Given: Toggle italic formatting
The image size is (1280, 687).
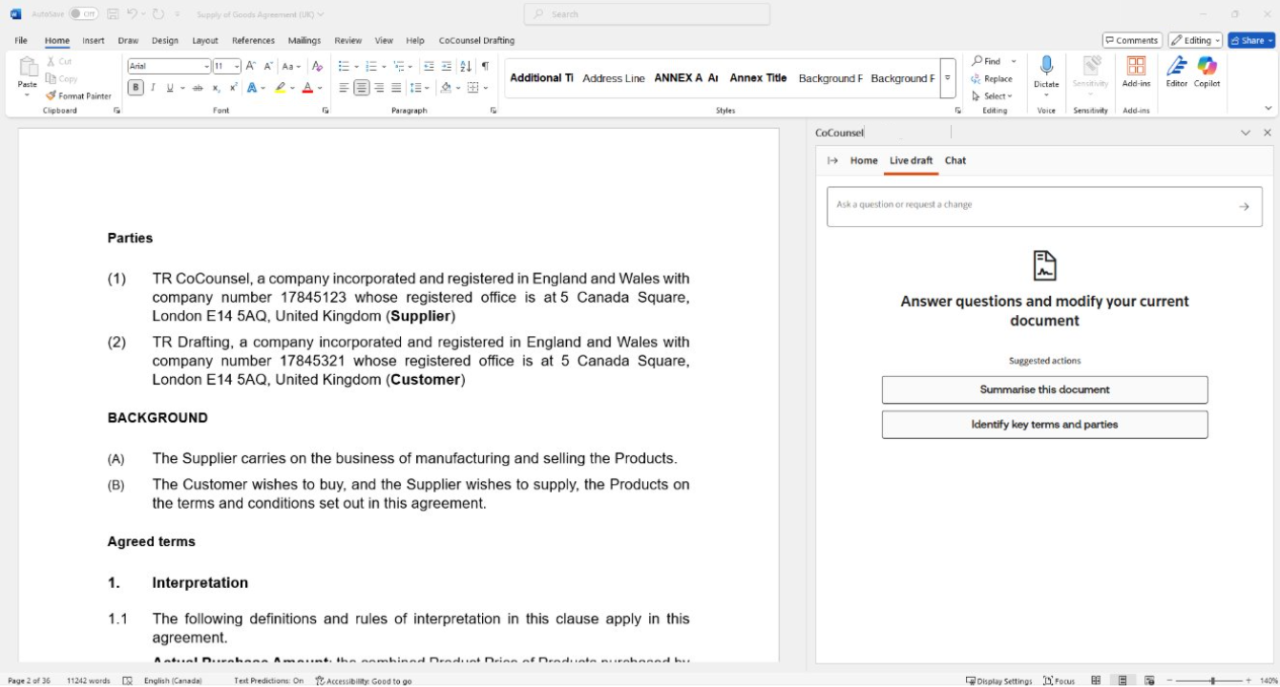Looking at the screenshot, I should coord(153,88).
